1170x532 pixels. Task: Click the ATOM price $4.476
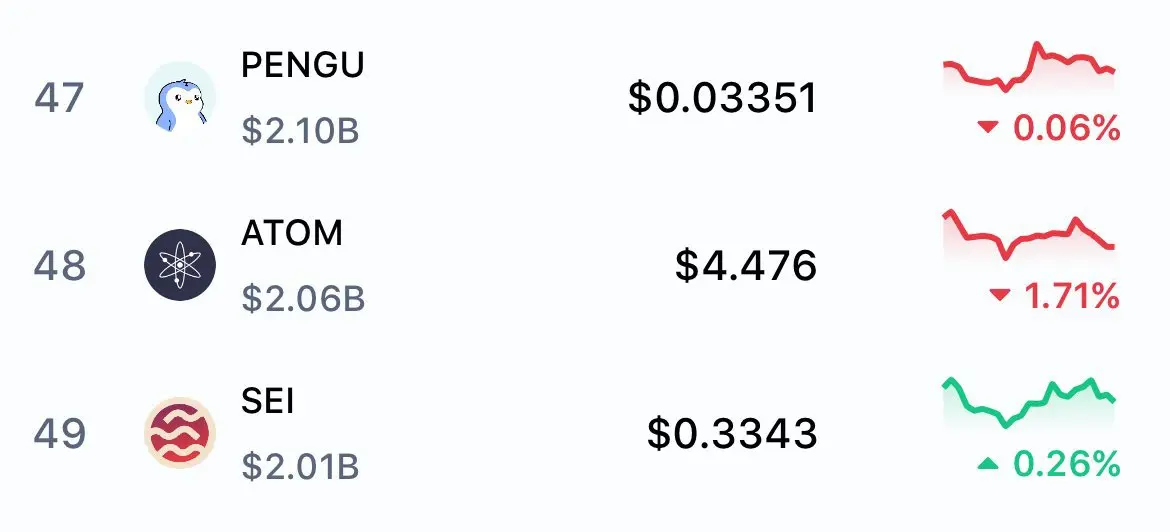point(746,266)
